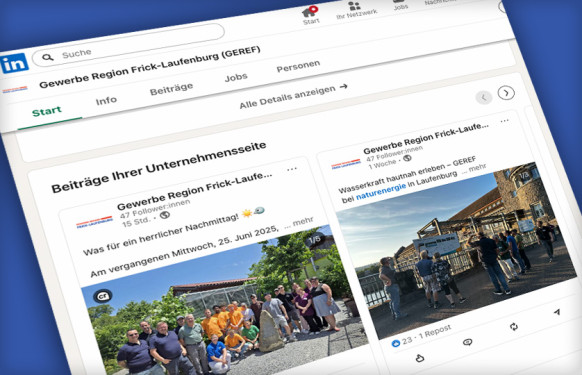Open author name on the 15 Std. post
The image size is (582, 375).
[x=194, y=190]
